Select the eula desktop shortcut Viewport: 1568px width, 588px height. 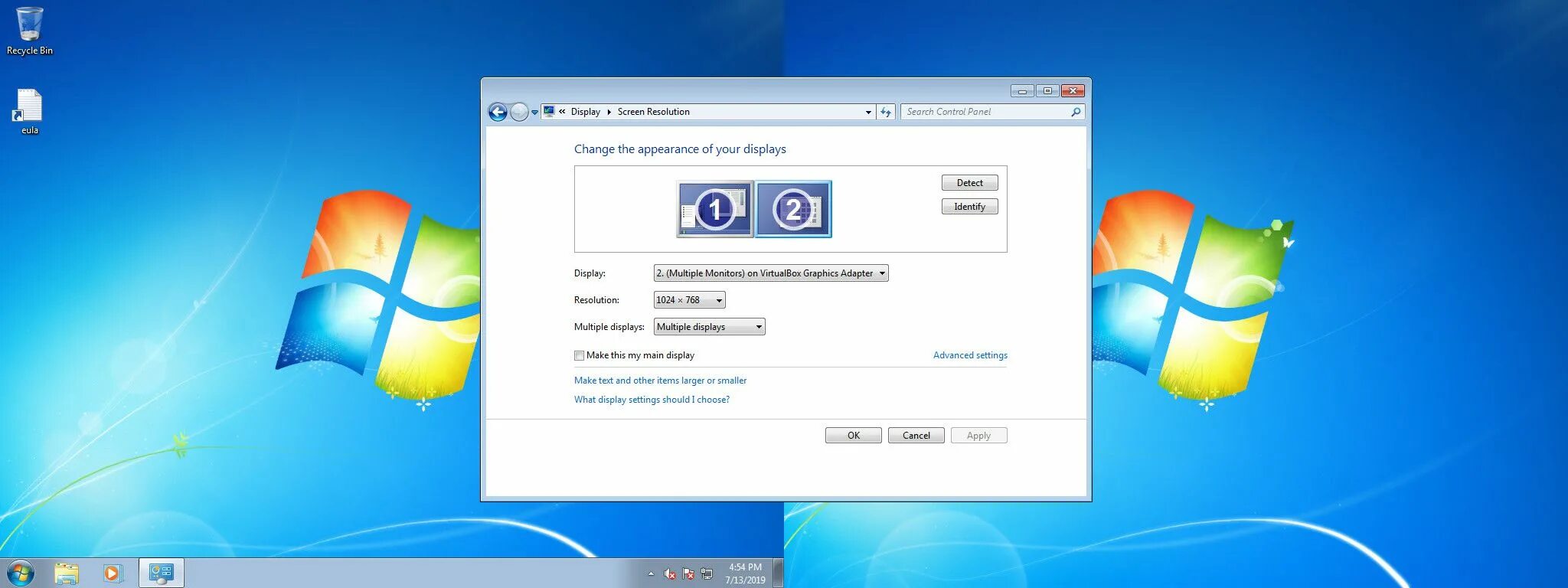coord(29,112)
